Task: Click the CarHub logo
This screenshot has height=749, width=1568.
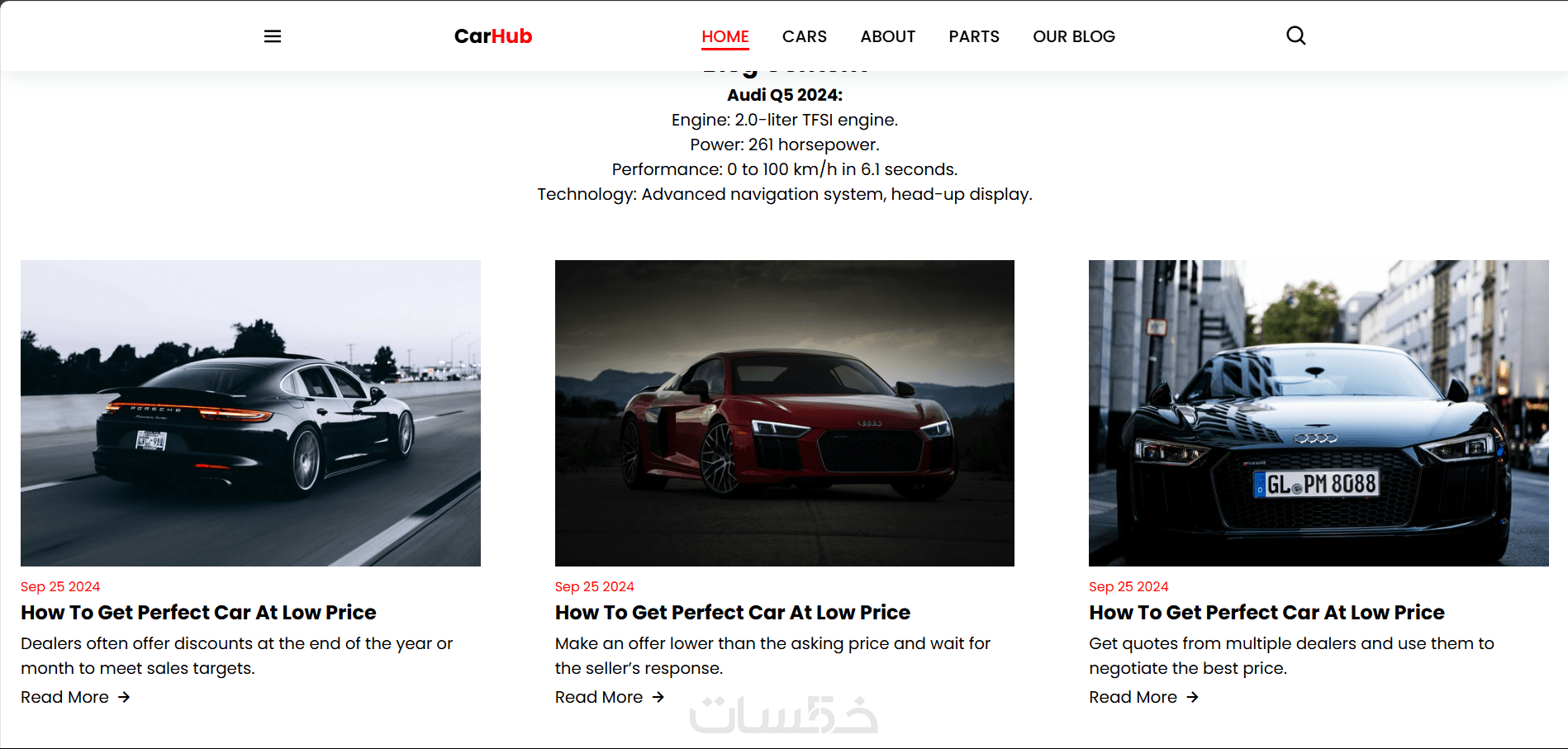Action: (493, 36)
